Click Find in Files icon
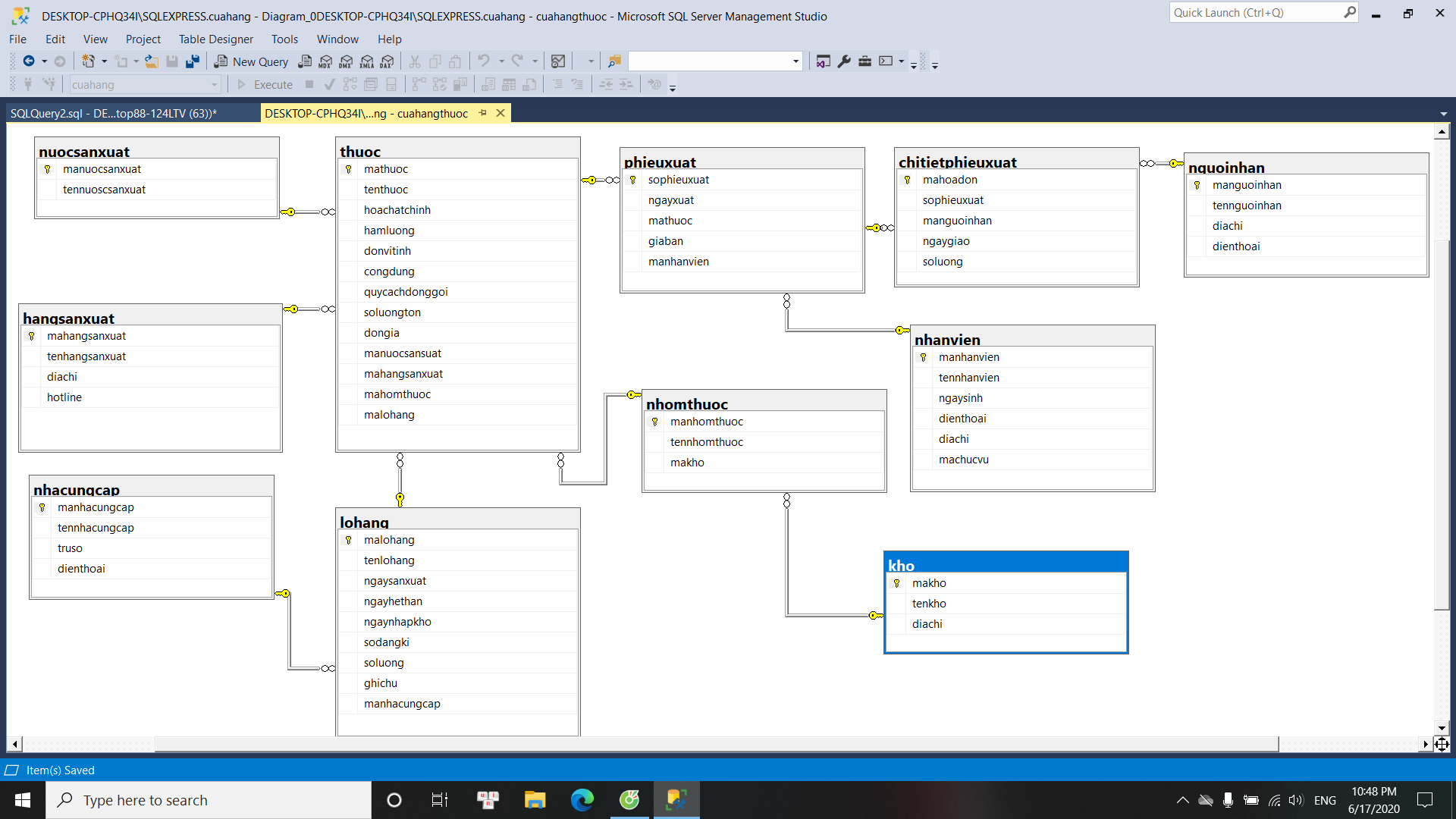 pyautogui.click(x=614, y=61)
